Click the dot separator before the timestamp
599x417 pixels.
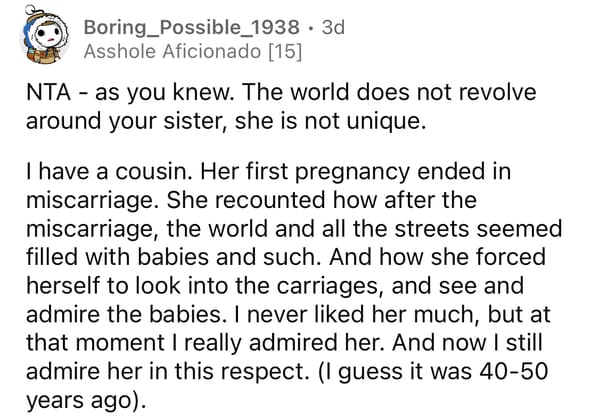(x=311, y=28)
